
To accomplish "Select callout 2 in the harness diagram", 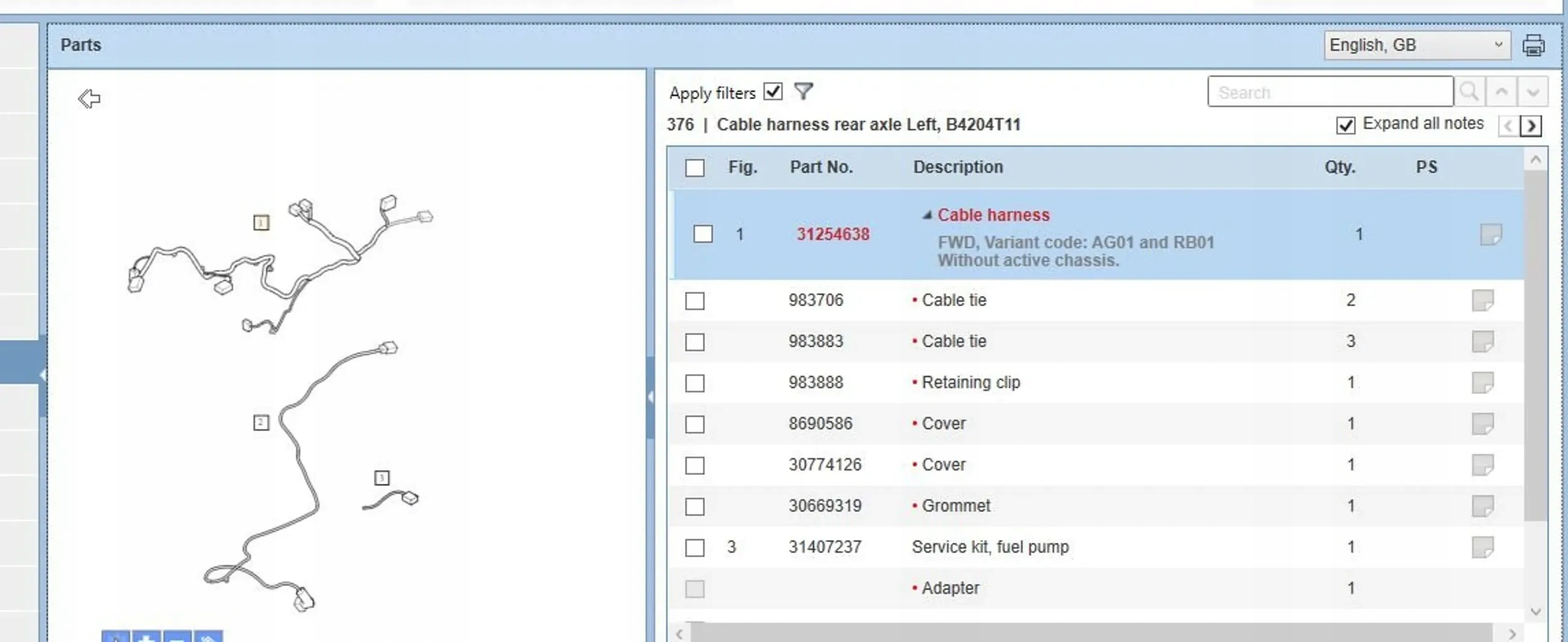I will (x=261, y=422).
